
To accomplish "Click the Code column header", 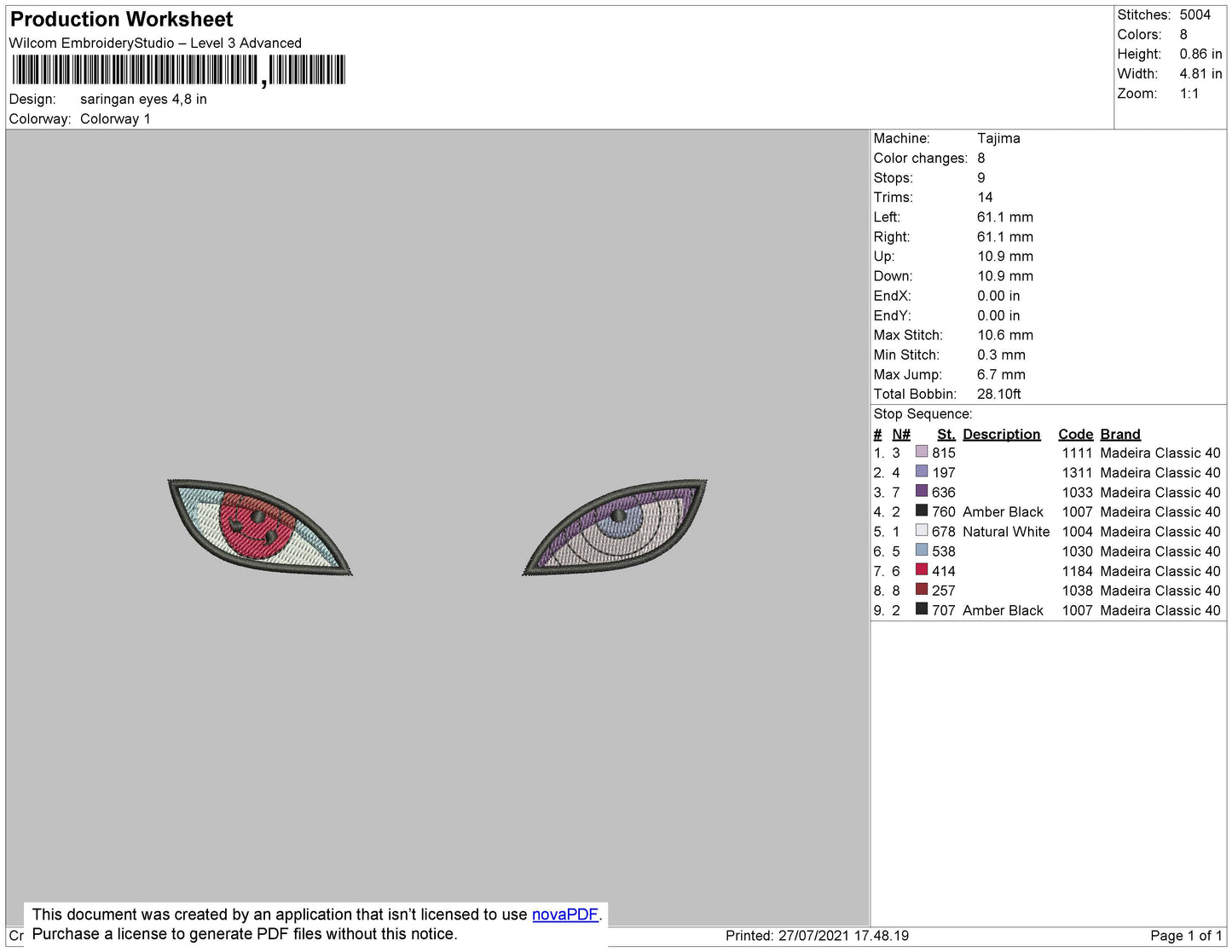I will [1075, 434].
